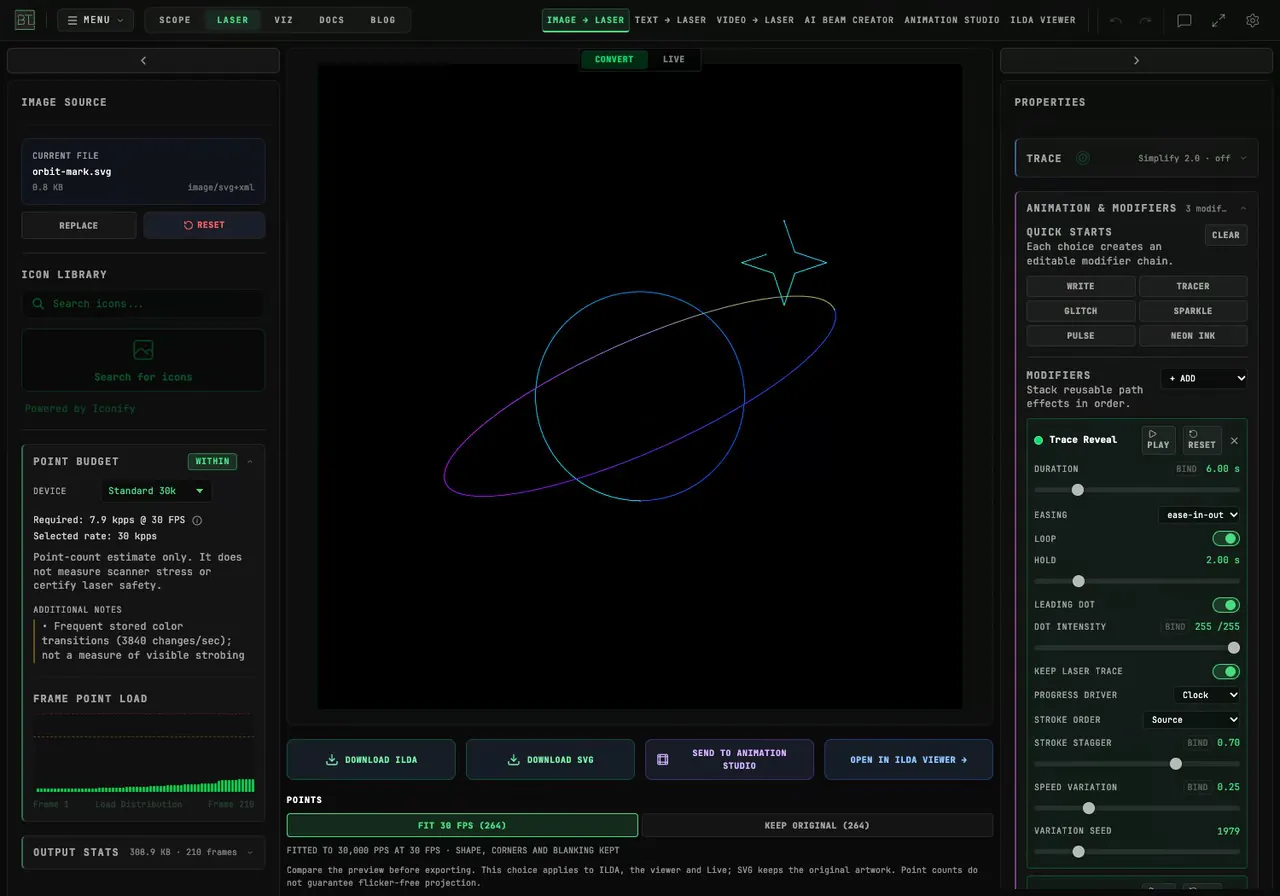Image resolution: width=1280 pixels, height=896 pixels.
Task: Play the Trace Reveal modifier
Action: pos(1158,440)
